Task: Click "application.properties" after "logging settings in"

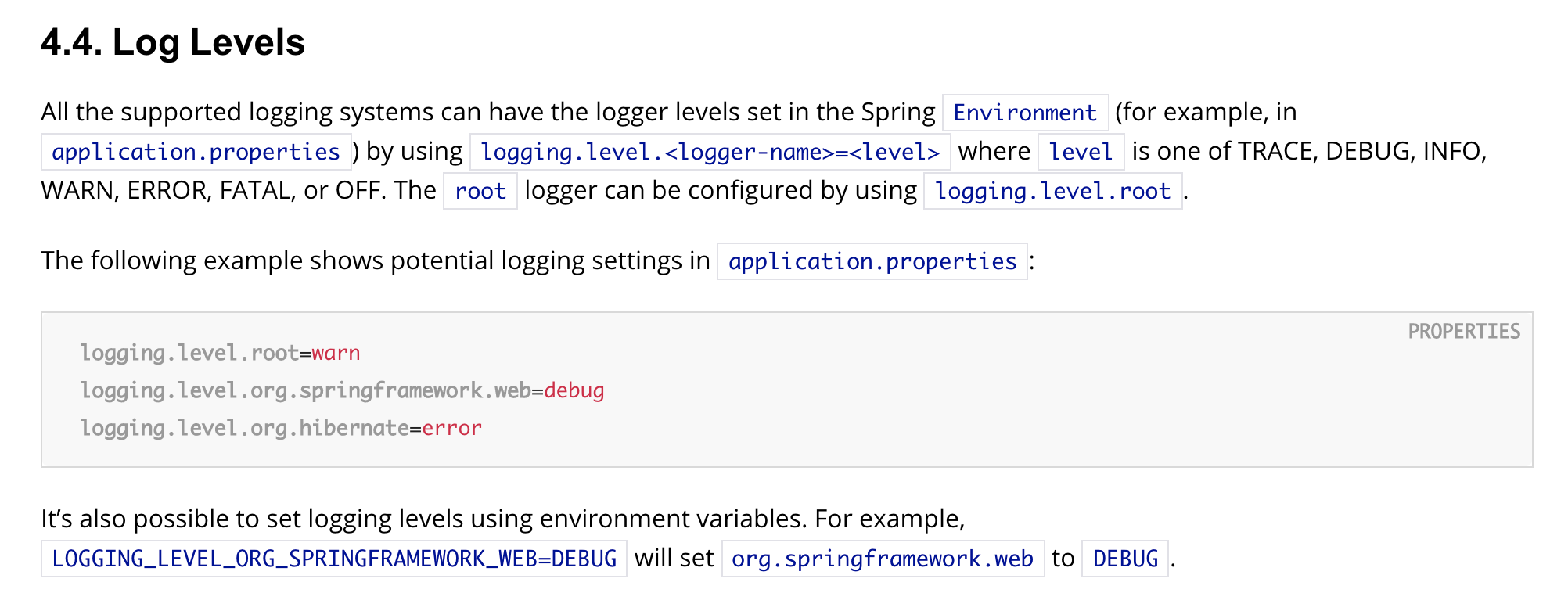Action: [872, 261]
